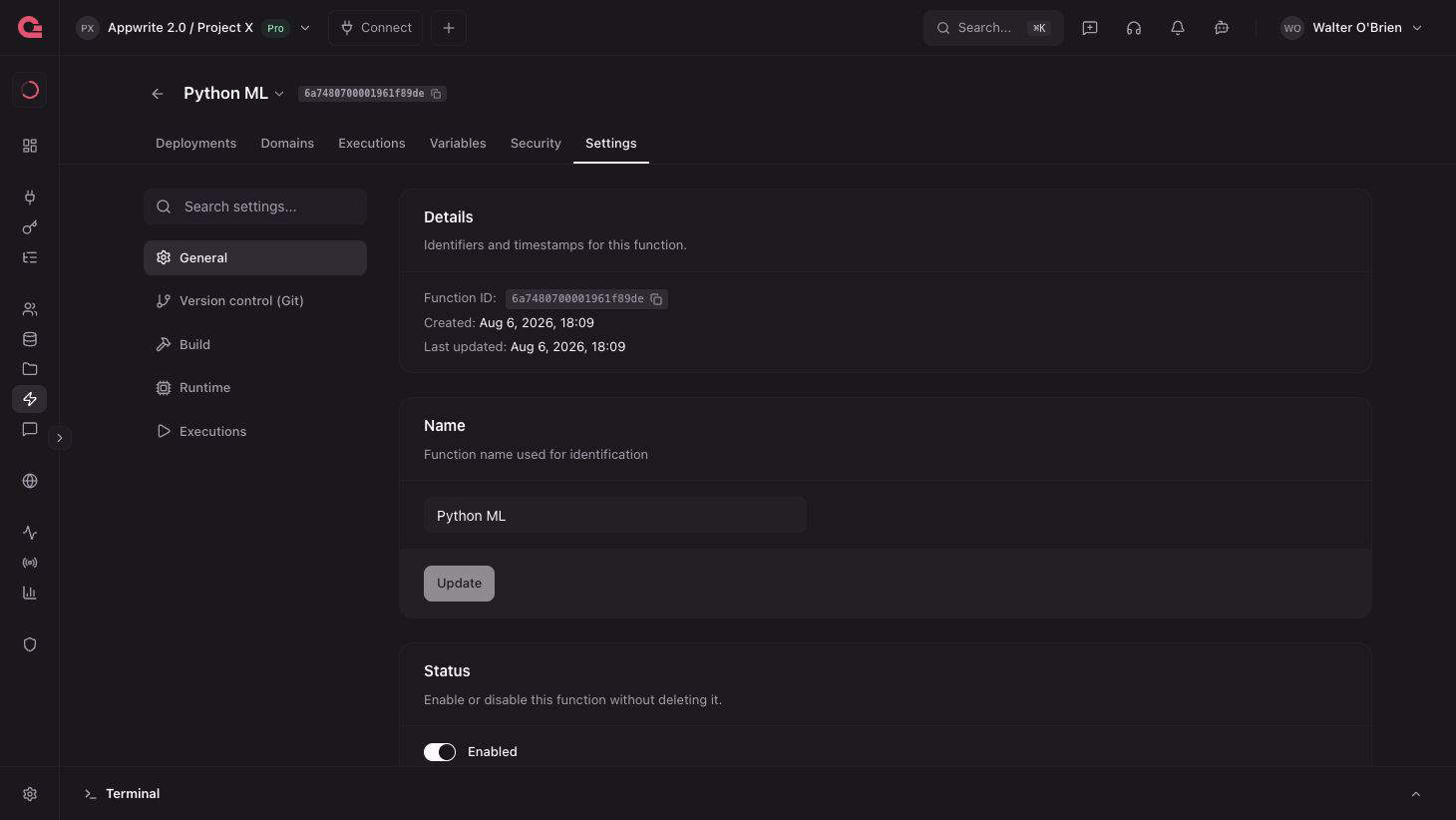The image size is (1456, 820).
Task: Open the security shield icon in sidebar
Action: pos(30,644)
